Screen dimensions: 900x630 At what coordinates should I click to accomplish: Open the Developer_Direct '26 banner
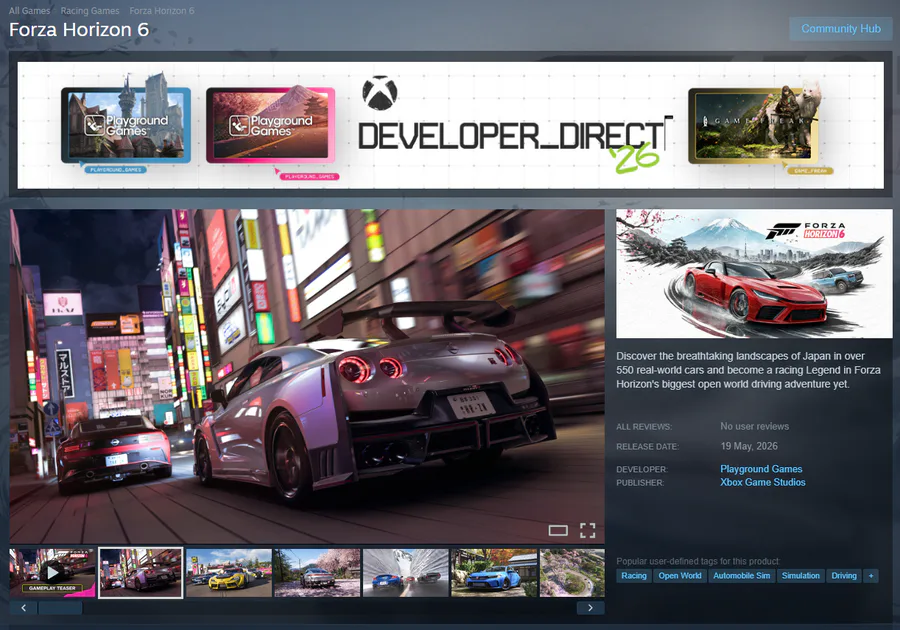(x=451, y=125)
